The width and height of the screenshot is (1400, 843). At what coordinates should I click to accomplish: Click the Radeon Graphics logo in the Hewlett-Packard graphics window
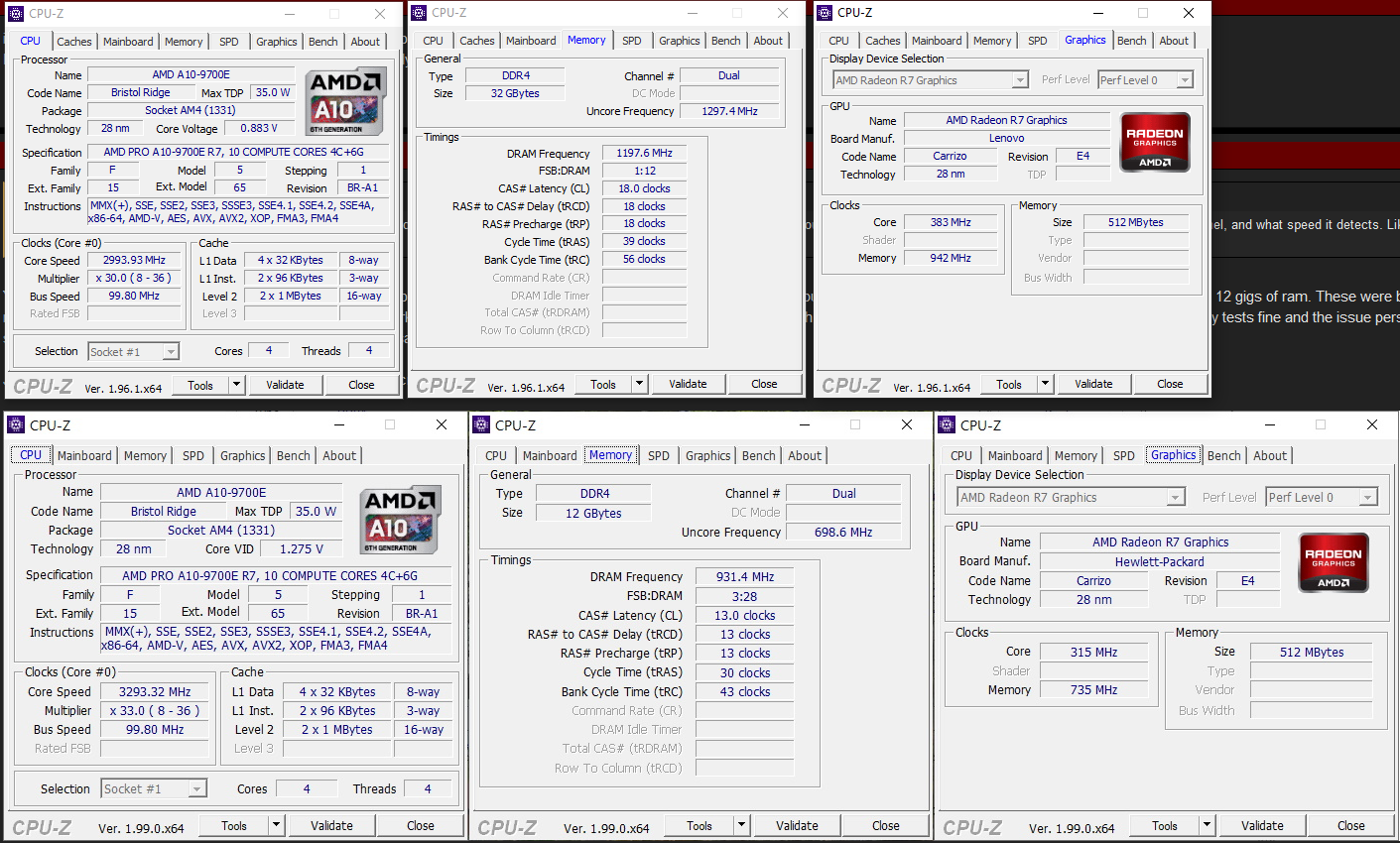1333,562
